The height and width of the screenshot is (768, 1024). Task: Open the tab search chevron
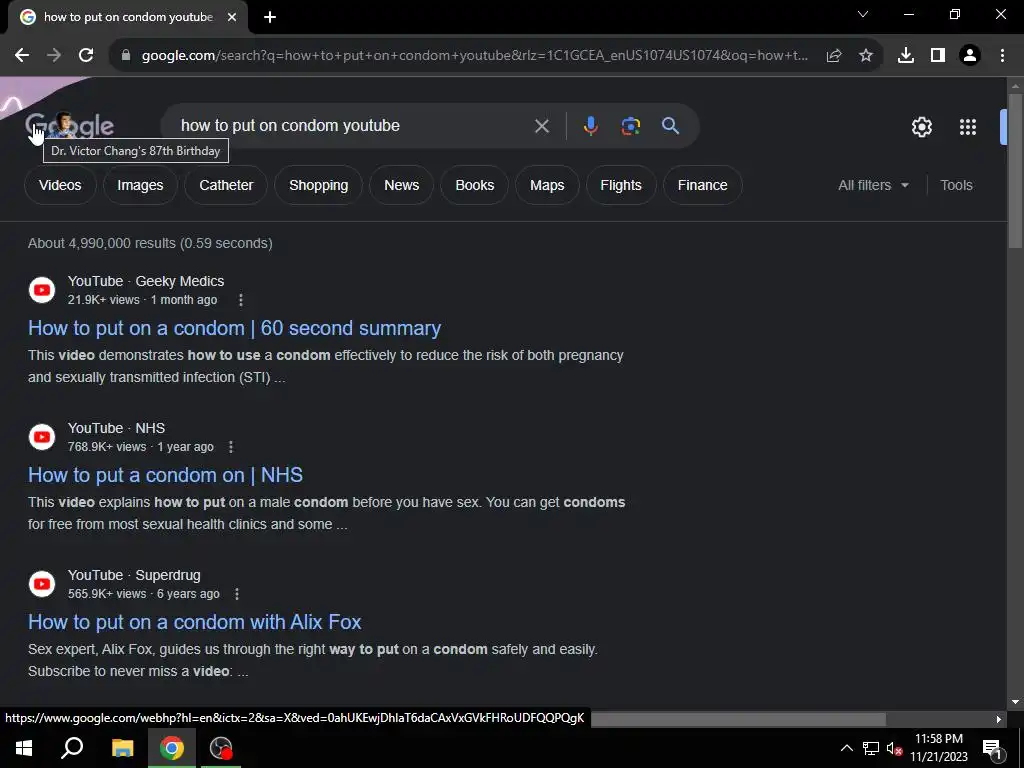[x=863, y=14]
